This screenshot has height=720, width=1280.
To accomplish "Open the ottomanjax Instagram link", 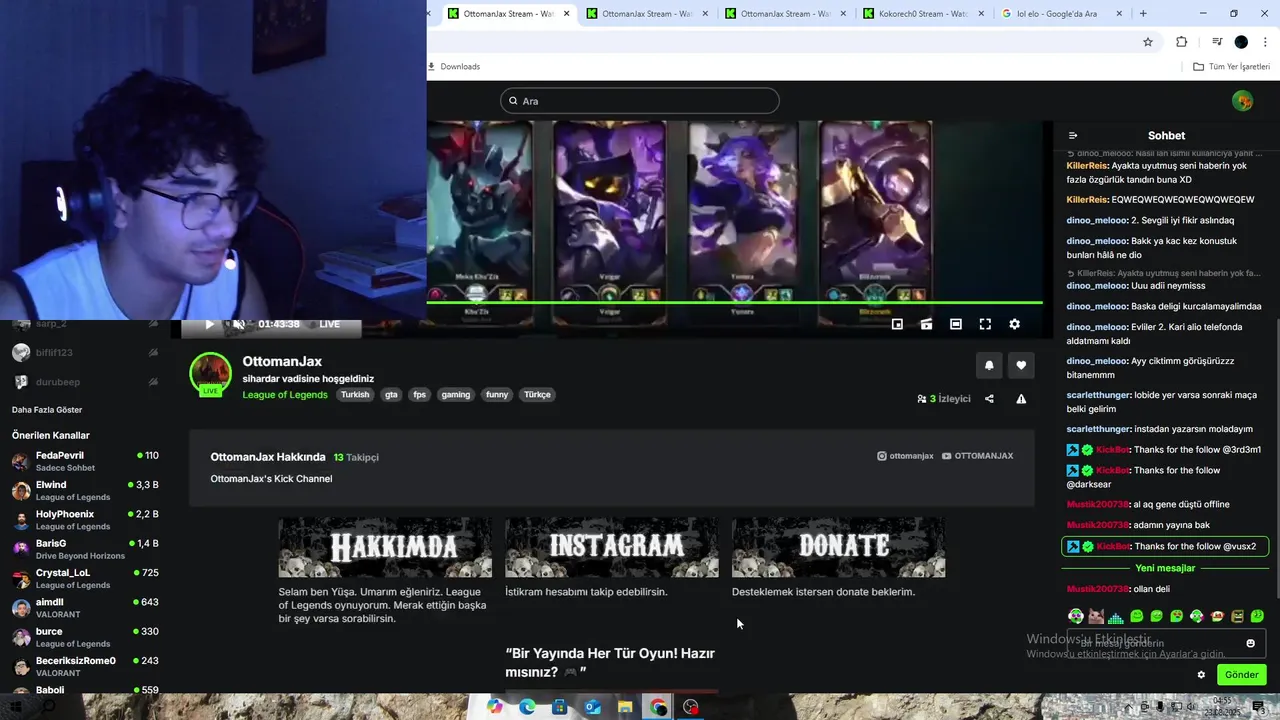I will [905, 456].
